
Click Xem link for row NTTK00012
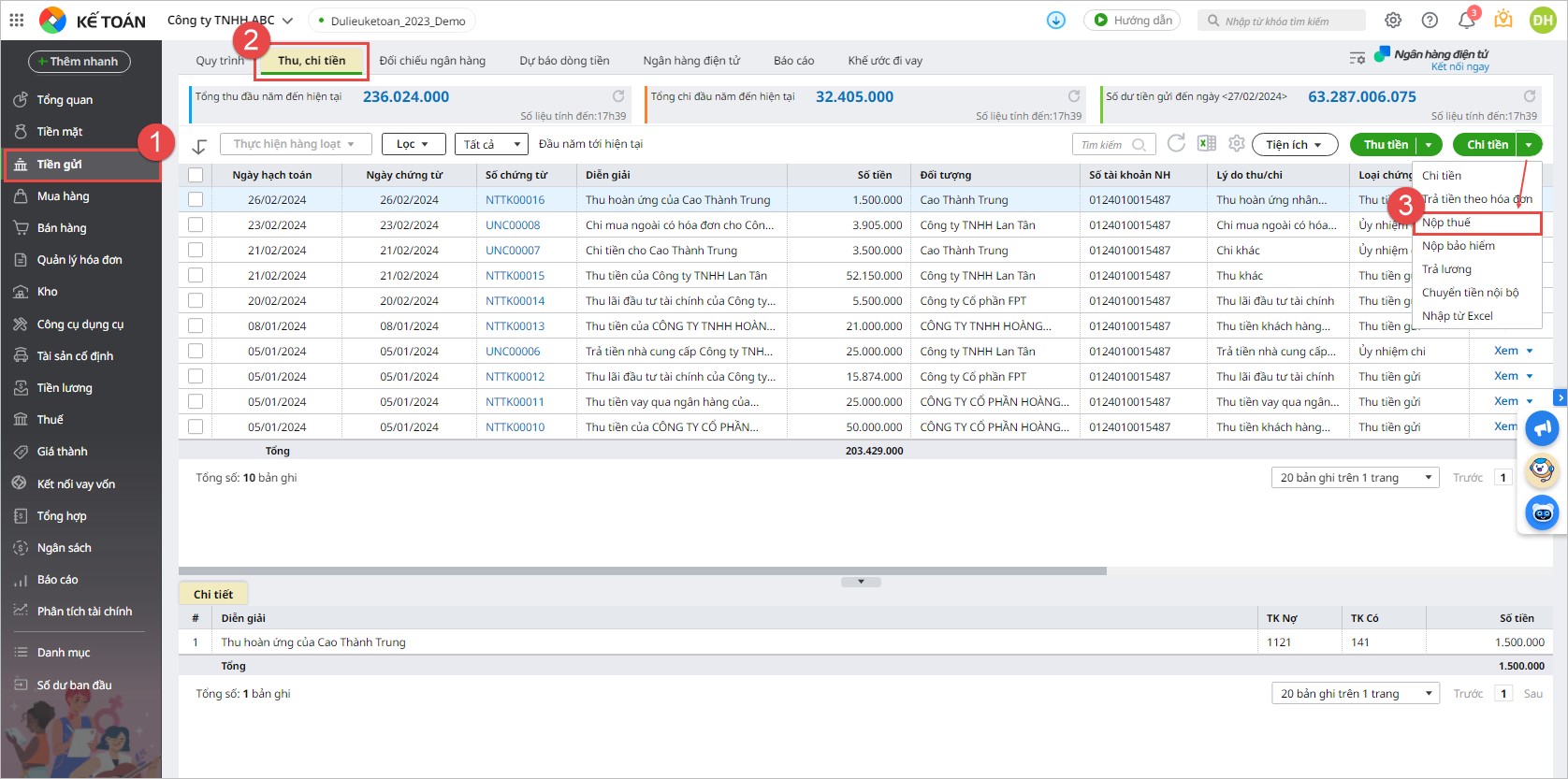pos(1506,376)
